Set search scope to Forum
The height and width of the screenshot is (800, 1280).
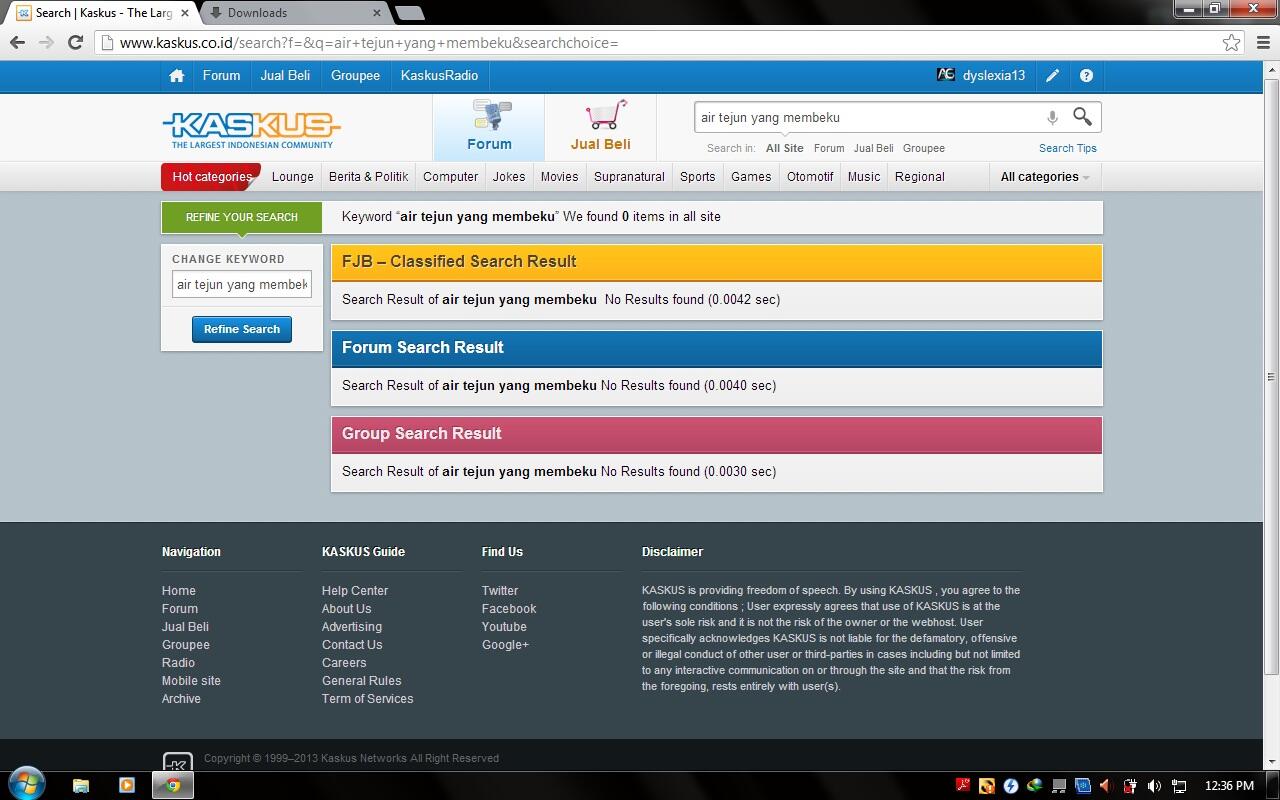tap(829, 148)
